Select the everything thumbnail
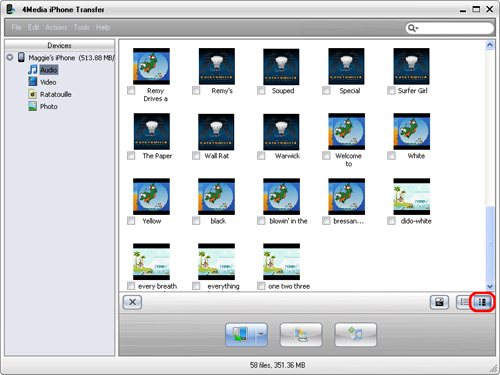 click(x=216, y=262)
